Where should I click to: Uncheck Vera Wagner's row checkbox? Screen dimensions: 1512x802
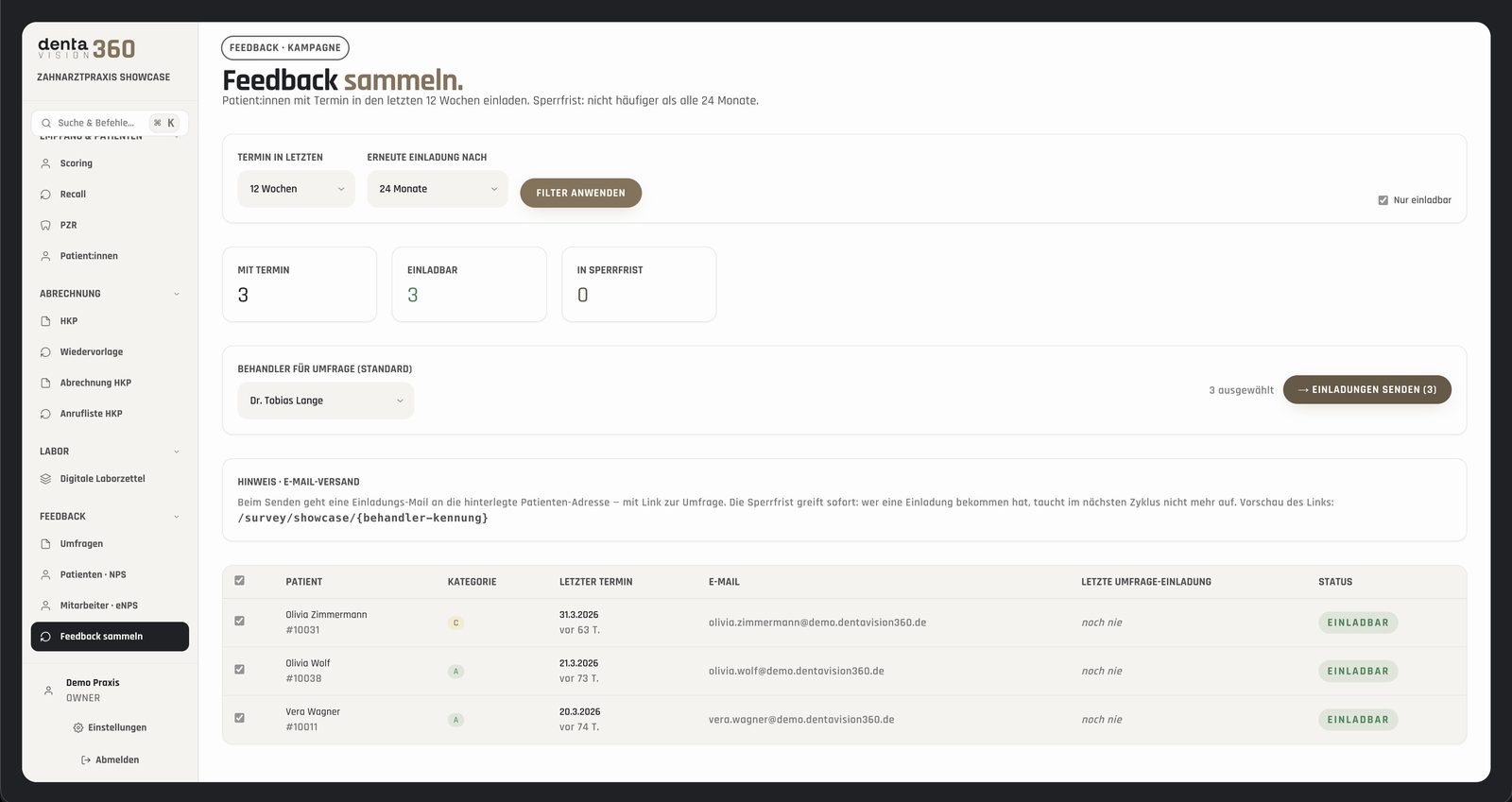click(x=239, y=718)
